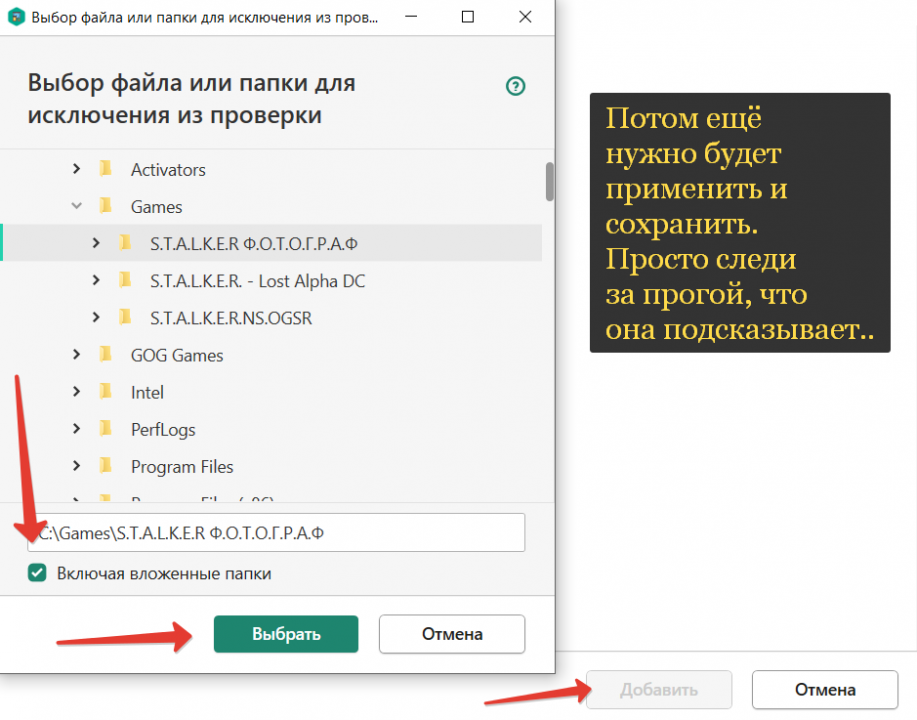Click the PerfLogs folder icon

[106, 429]
